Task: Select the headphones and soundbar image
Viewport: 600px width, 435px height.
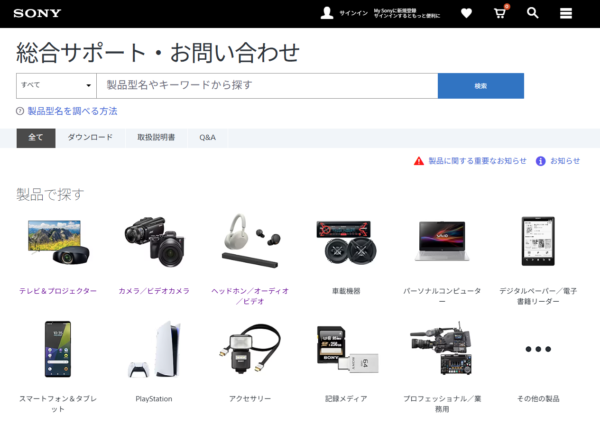Action: 251,240
